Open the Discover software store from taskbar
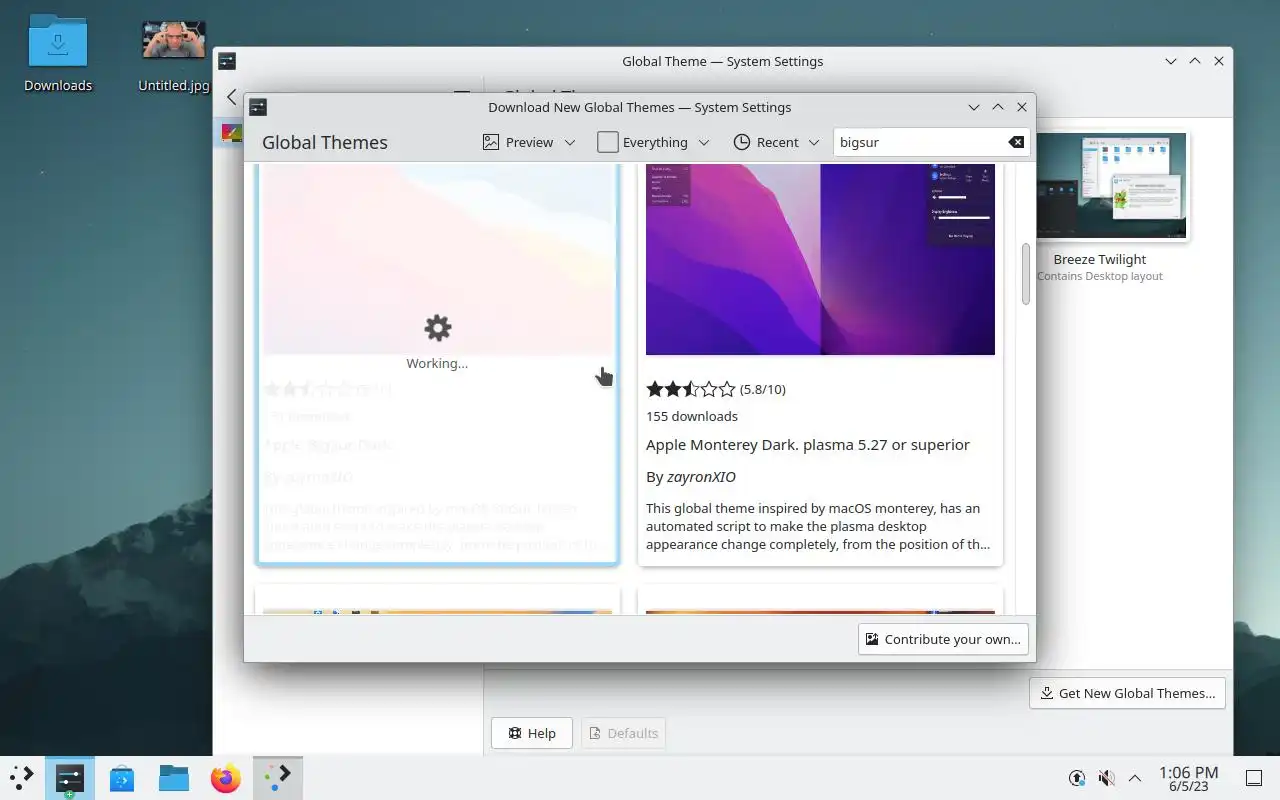 pyautogui.click(x=122, y=778)
